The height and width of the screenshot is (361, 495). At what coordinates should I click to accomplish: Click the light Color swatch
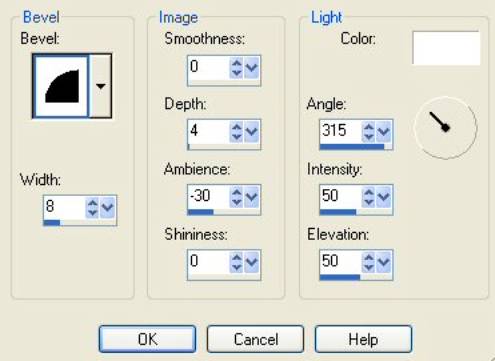coord(446,48)
